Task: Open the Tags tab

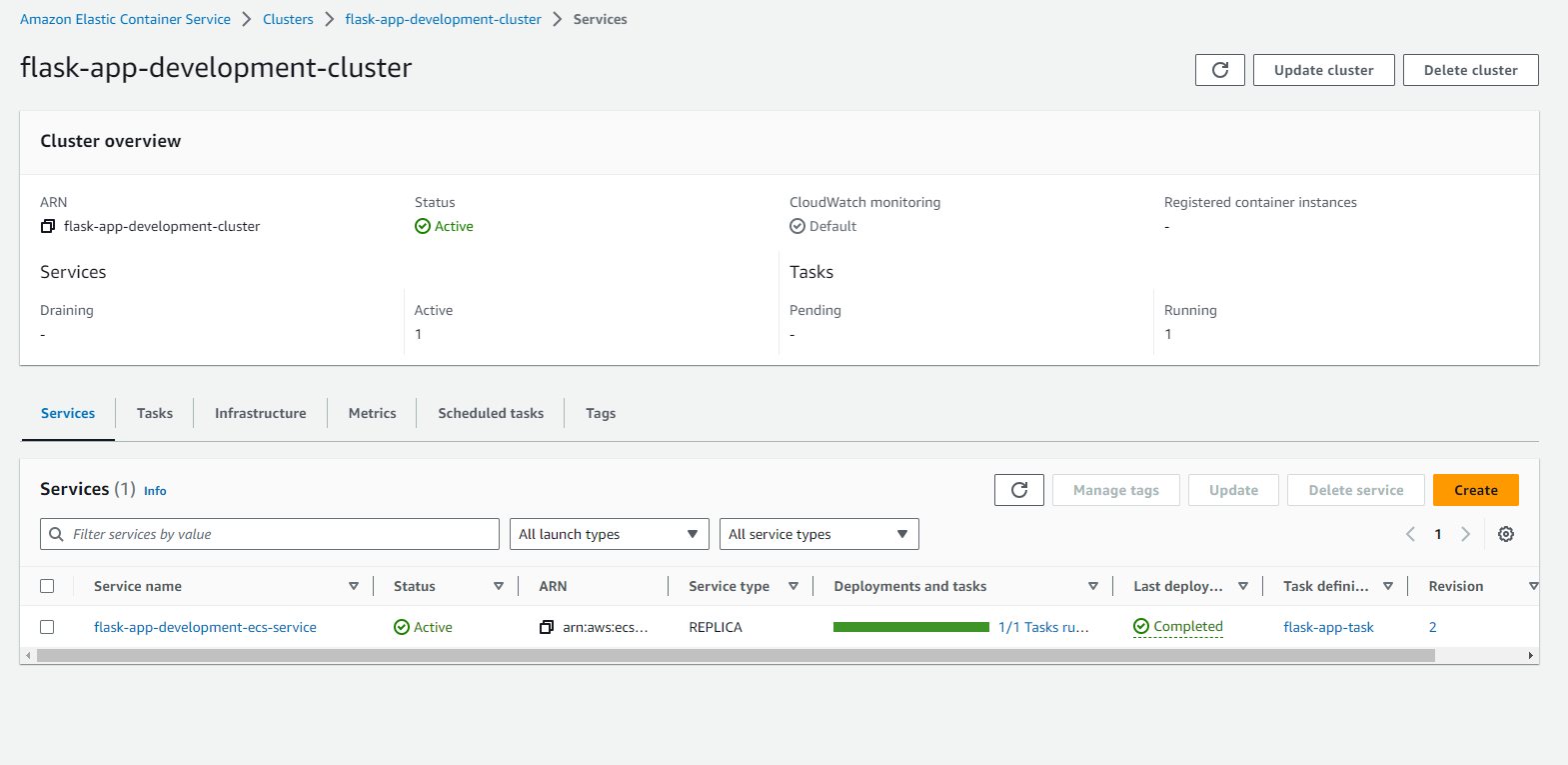Action: tap(601, 413)
